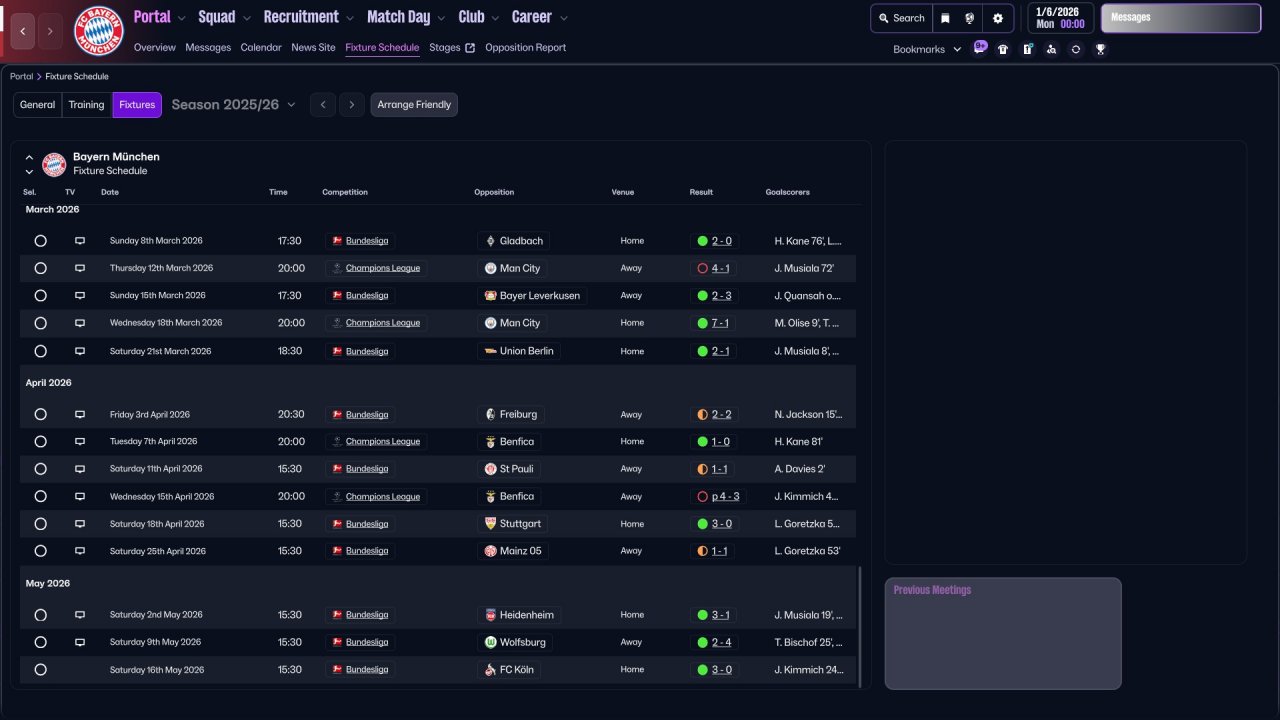The height and width of the screenshot is (720, 1280).
Task: Expand the Bookmarks dropdown
Action: pos(927,49)
